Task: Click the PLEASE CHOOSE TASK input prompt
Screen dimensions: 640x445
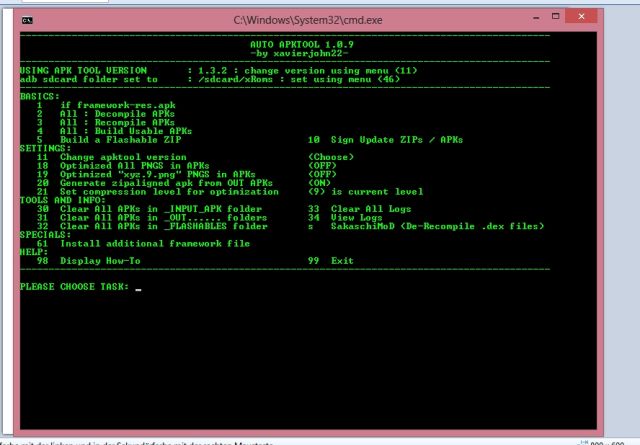Action: point(76,288)
